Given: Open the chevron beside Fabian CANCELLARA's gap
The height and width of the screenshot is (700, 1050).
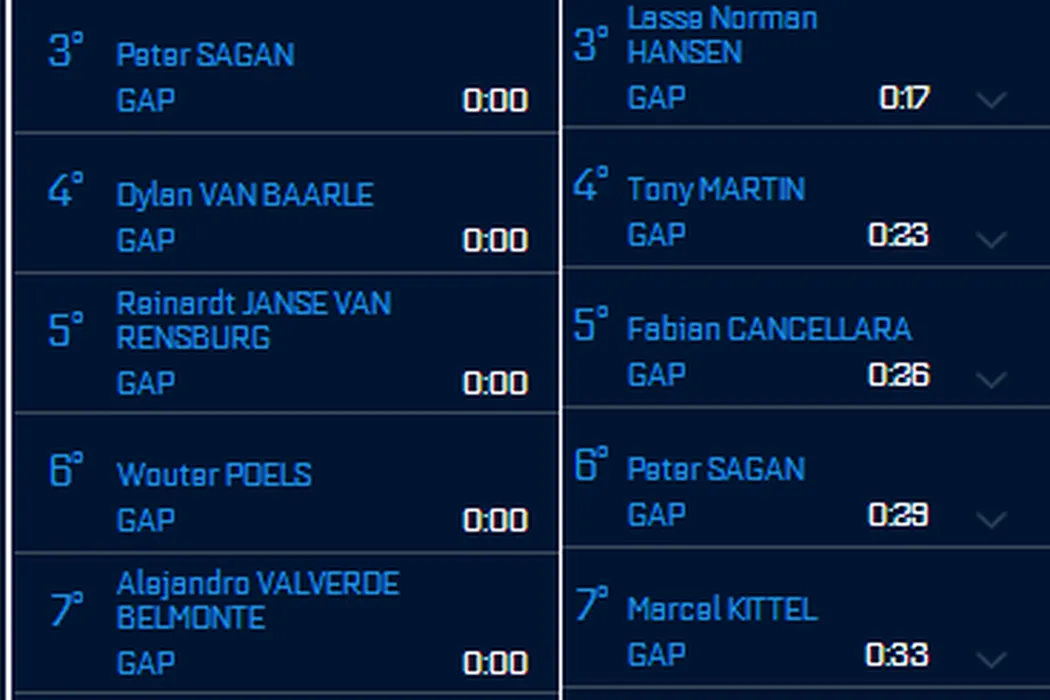Looking at the screenshot, I should [991, 379].
